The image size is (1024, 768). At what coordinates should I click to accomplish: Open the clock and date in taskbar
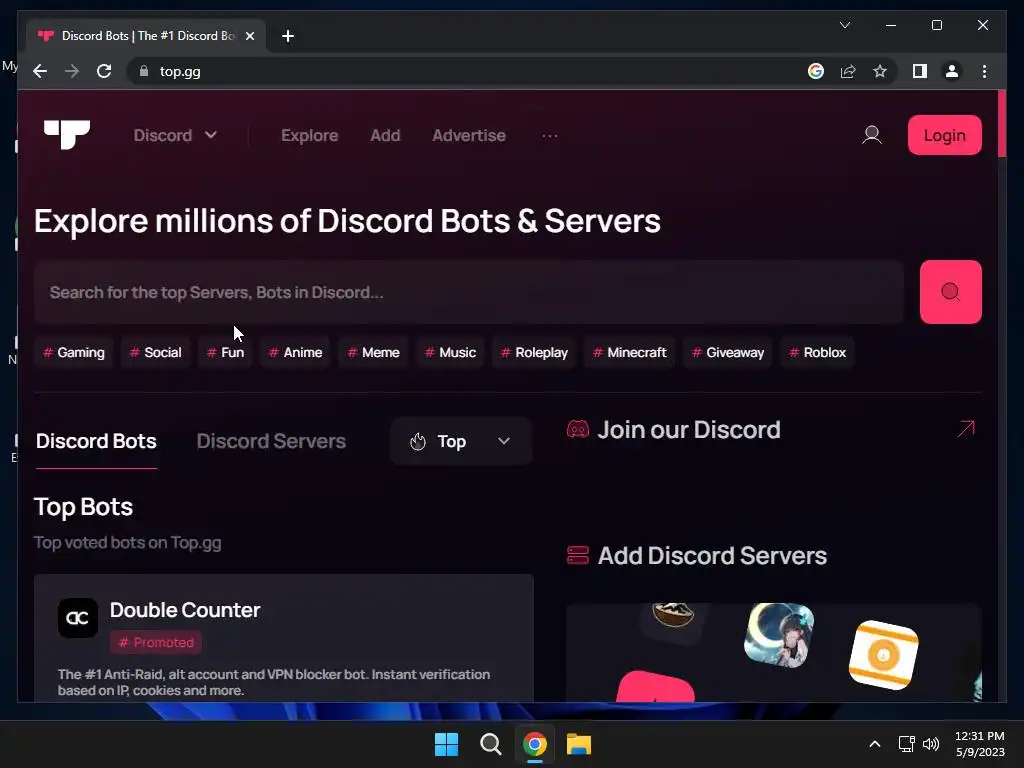click(x=980, y=744)
